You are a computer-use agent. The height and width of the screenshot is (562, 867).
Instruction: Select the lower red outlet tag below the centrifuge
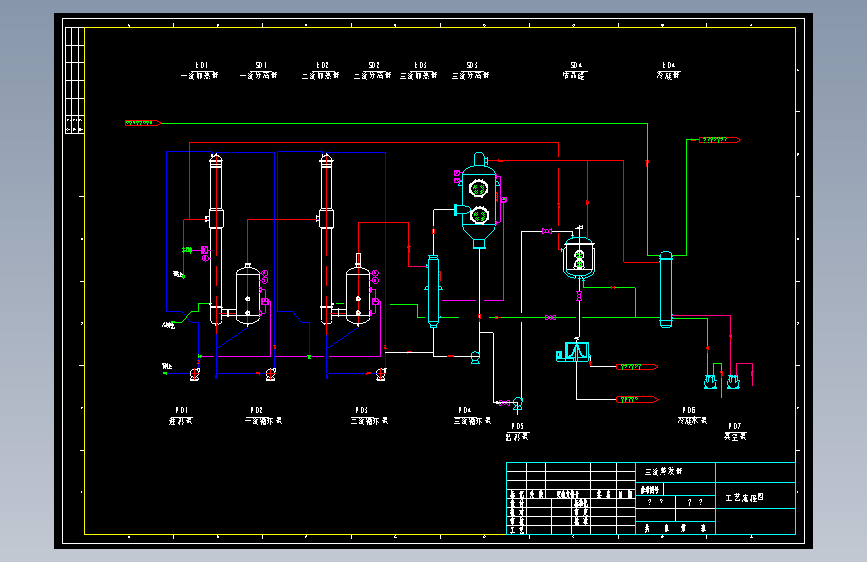(x=637, y=399)
